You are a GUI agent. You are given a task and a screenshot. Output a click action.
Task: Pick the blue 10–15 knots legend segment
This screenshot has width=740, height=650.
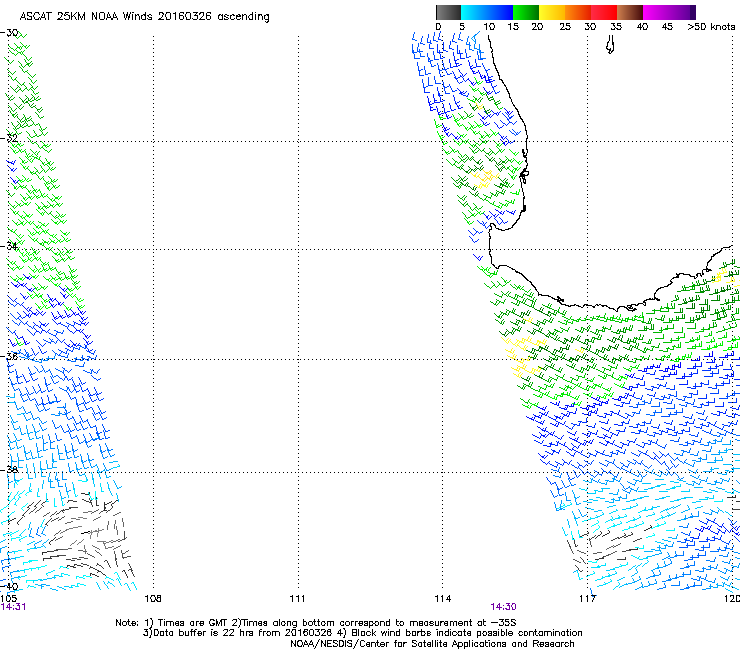pyautogui.click(x=500, y=12)
